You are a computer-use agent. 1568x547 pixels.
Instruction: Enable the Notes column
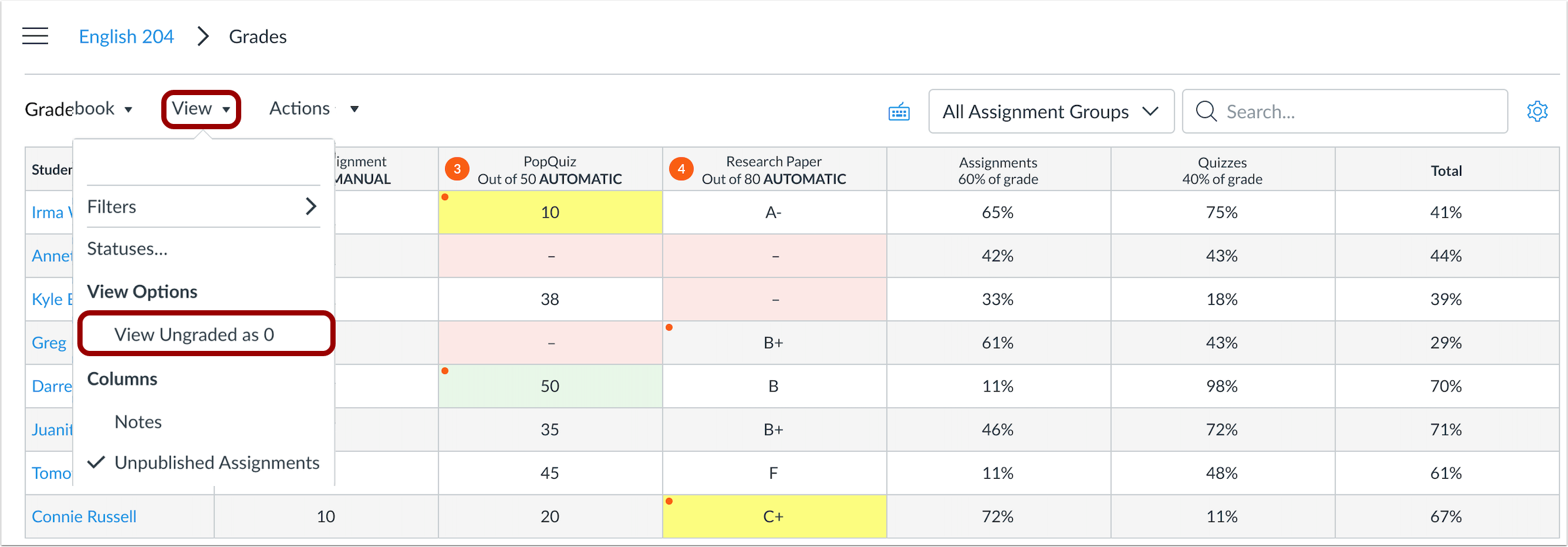[x=138, y=422]
